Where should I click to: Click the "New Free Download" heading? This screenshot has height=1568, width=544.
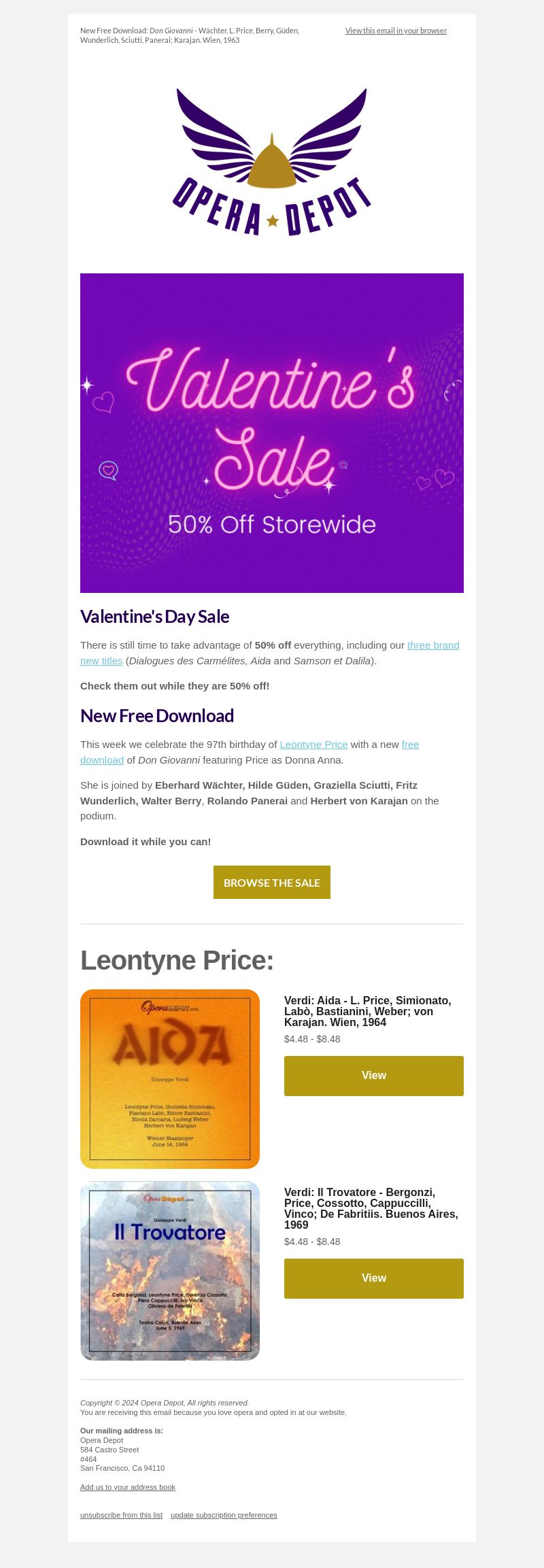[157, 716]
